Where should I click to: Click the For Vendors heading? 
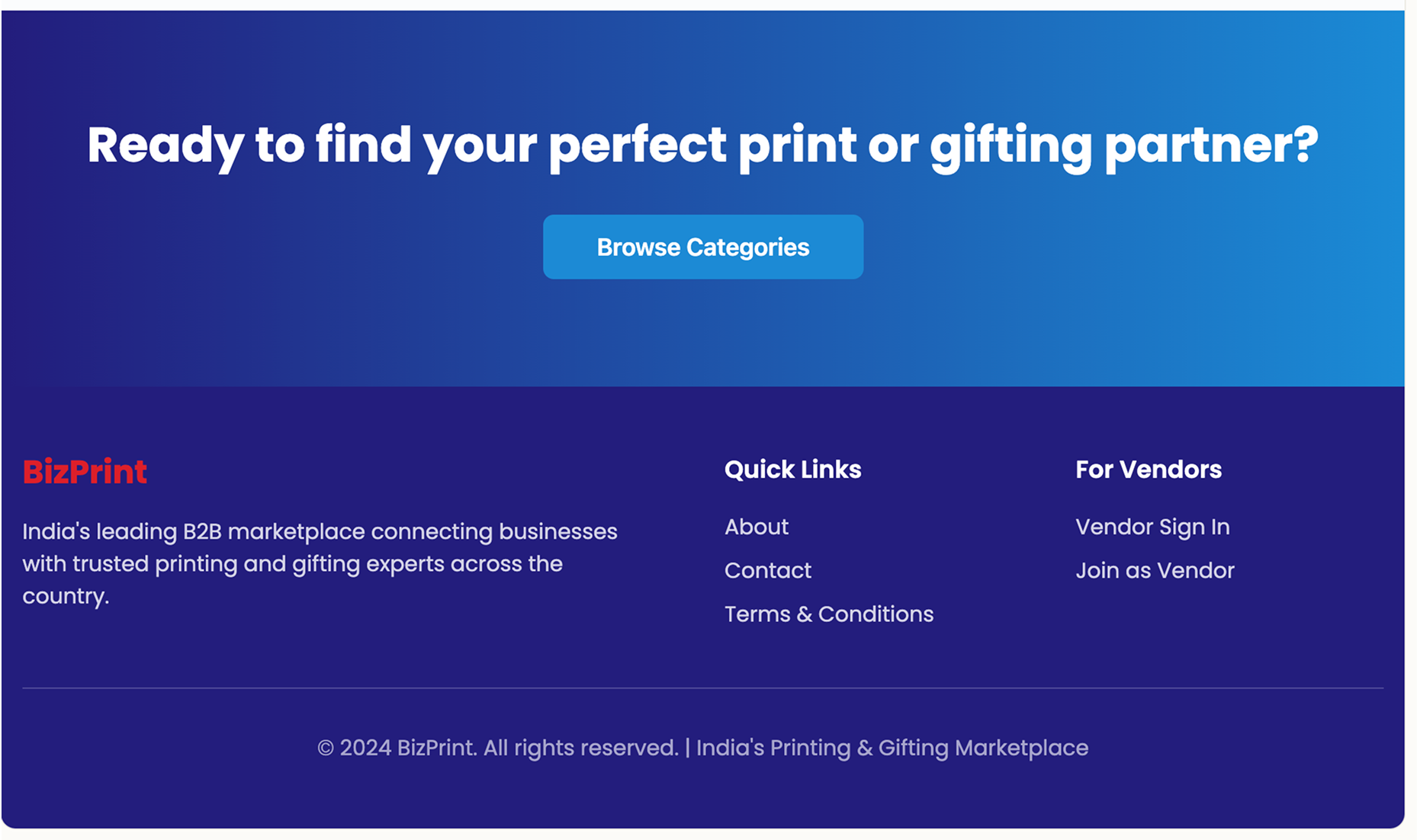(x=1148, y=470)
